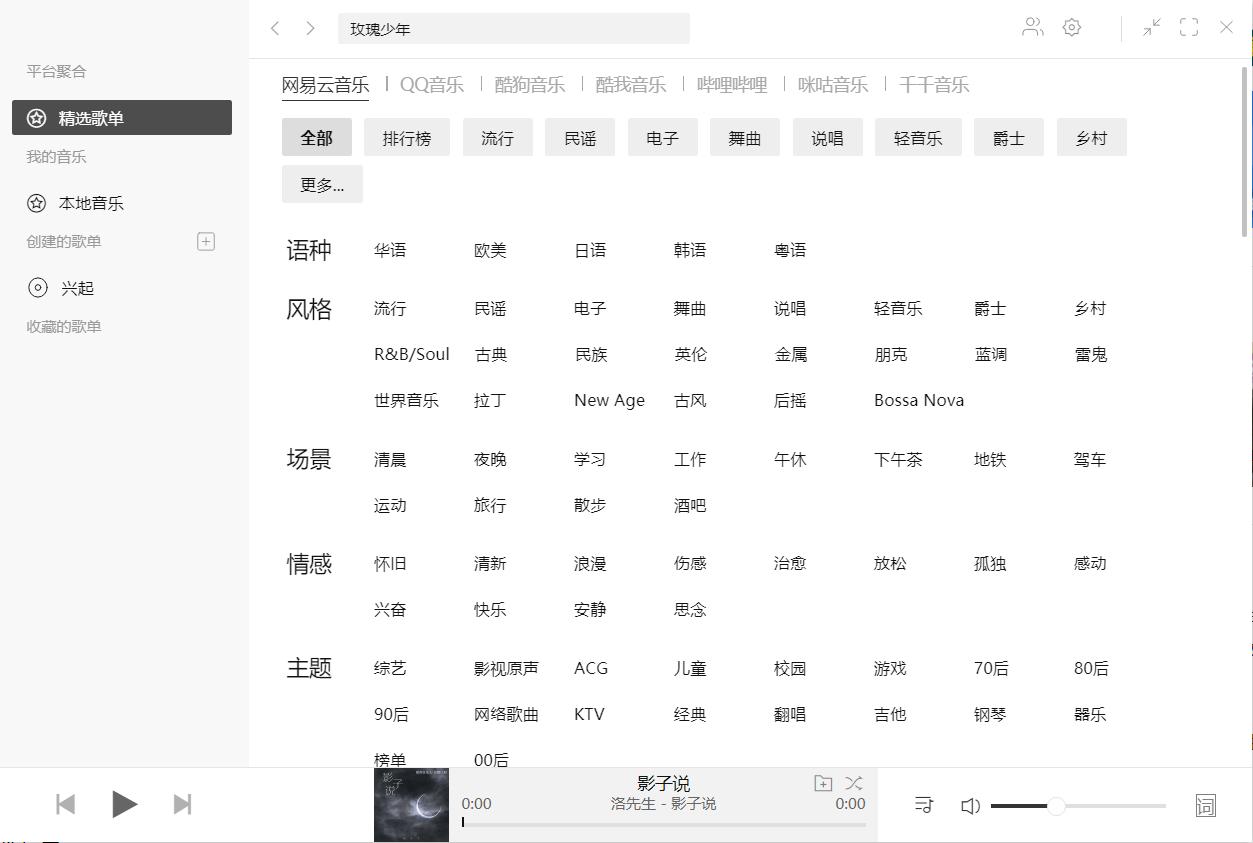Open the 华语 language filter
This screenshot has width=1253, height=843.
tap(390, 250)
